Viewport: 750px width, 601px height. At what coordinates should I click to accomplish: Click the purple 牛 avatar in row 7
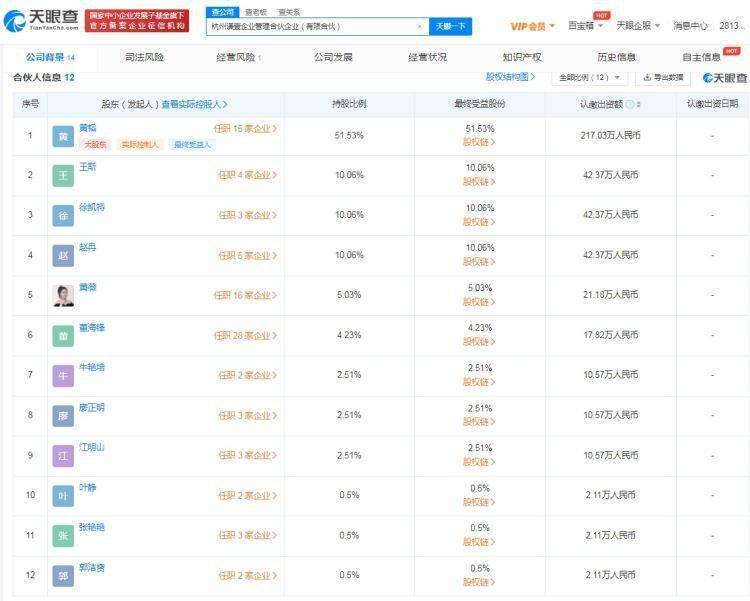tap(63, 376)
